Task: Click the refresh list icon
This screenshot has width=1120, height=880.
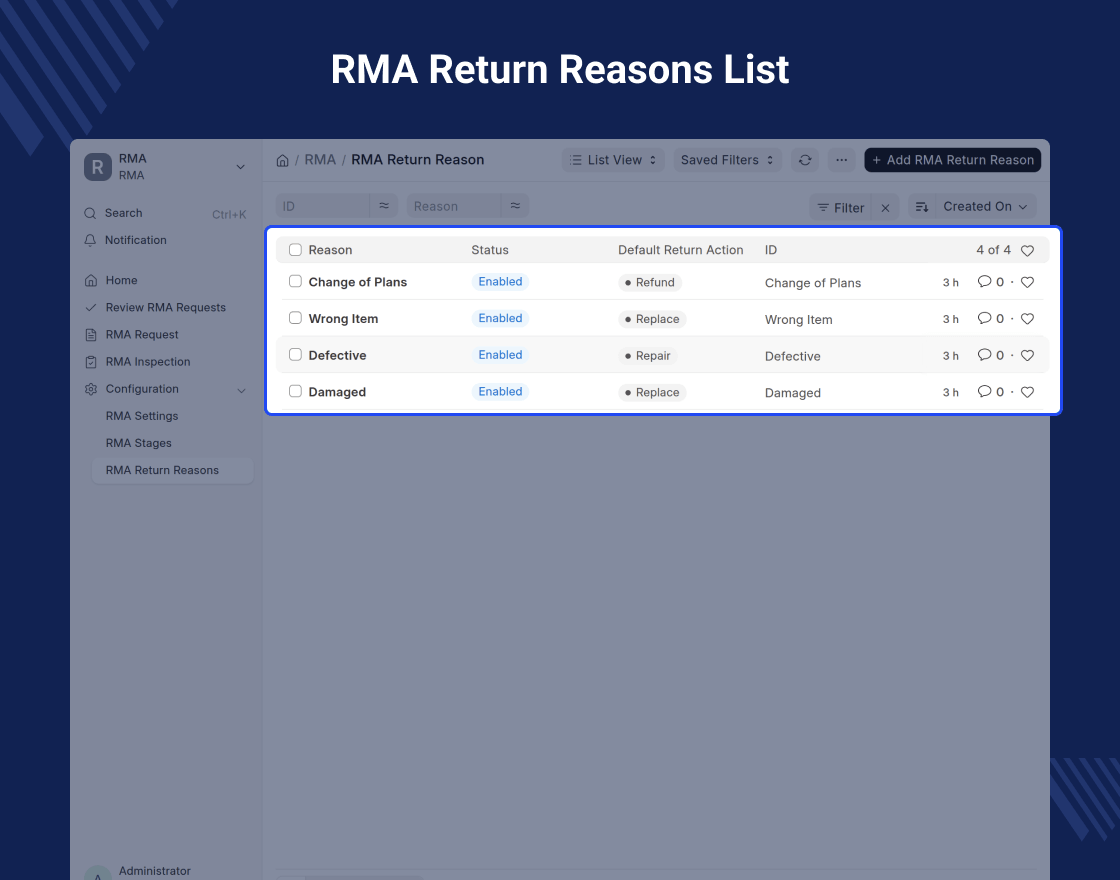Action: point(805,160)
